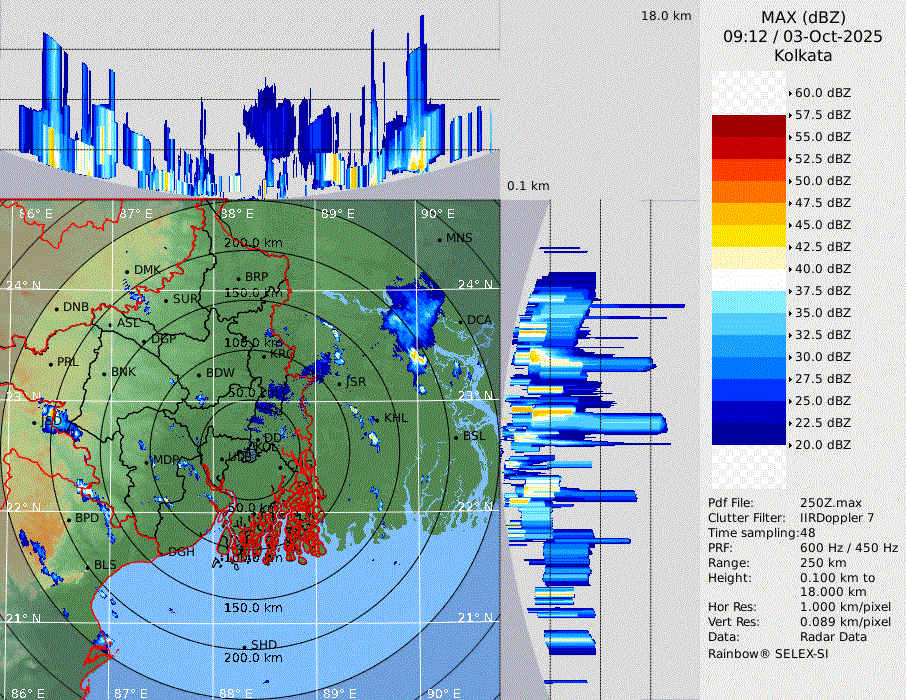
Task: Click the BSL station marker
Action: pyautogui.click(x=457, y=438)
